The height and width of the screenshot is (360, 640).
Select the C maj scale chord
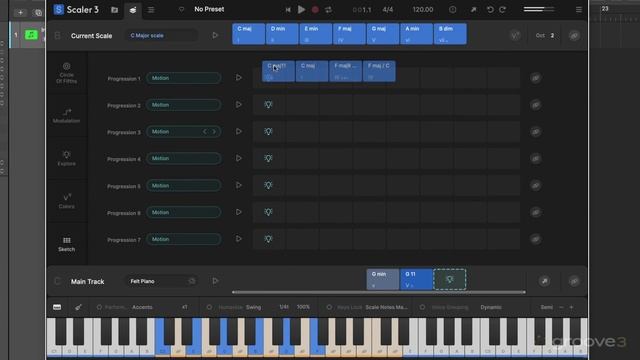(248, 34)
